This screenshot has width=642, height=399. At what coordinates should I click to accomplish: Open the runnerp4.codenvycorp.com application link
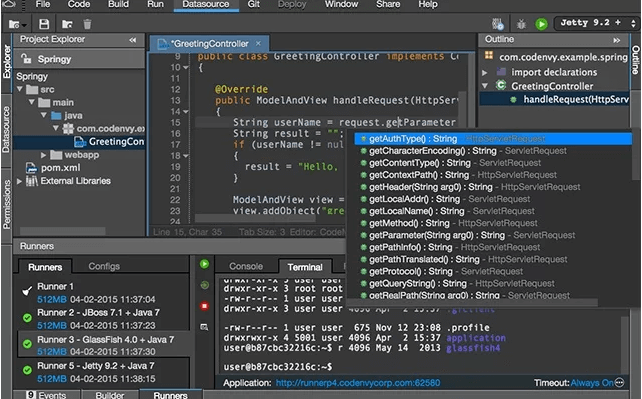(x=358, y=383)
